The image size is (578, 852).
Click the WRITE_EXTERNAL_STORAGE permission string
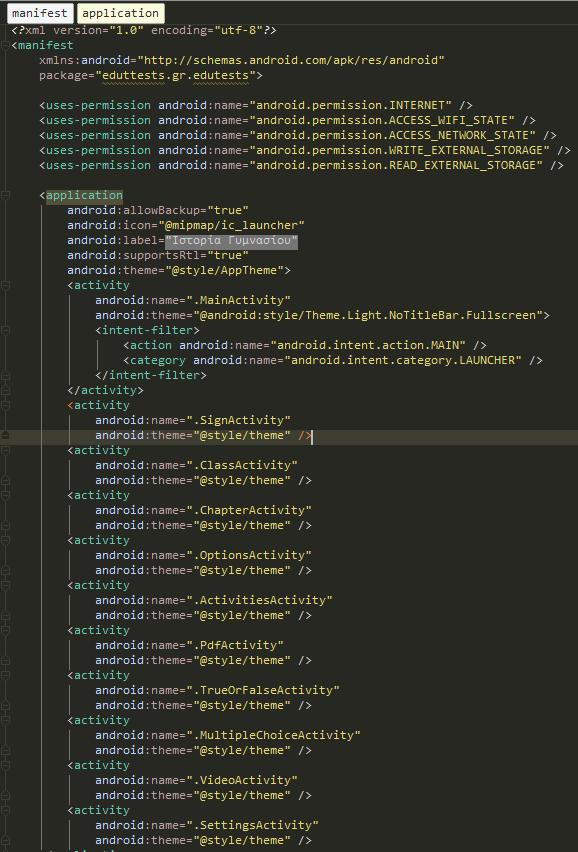pyautogui.click(x=399, y=150)
